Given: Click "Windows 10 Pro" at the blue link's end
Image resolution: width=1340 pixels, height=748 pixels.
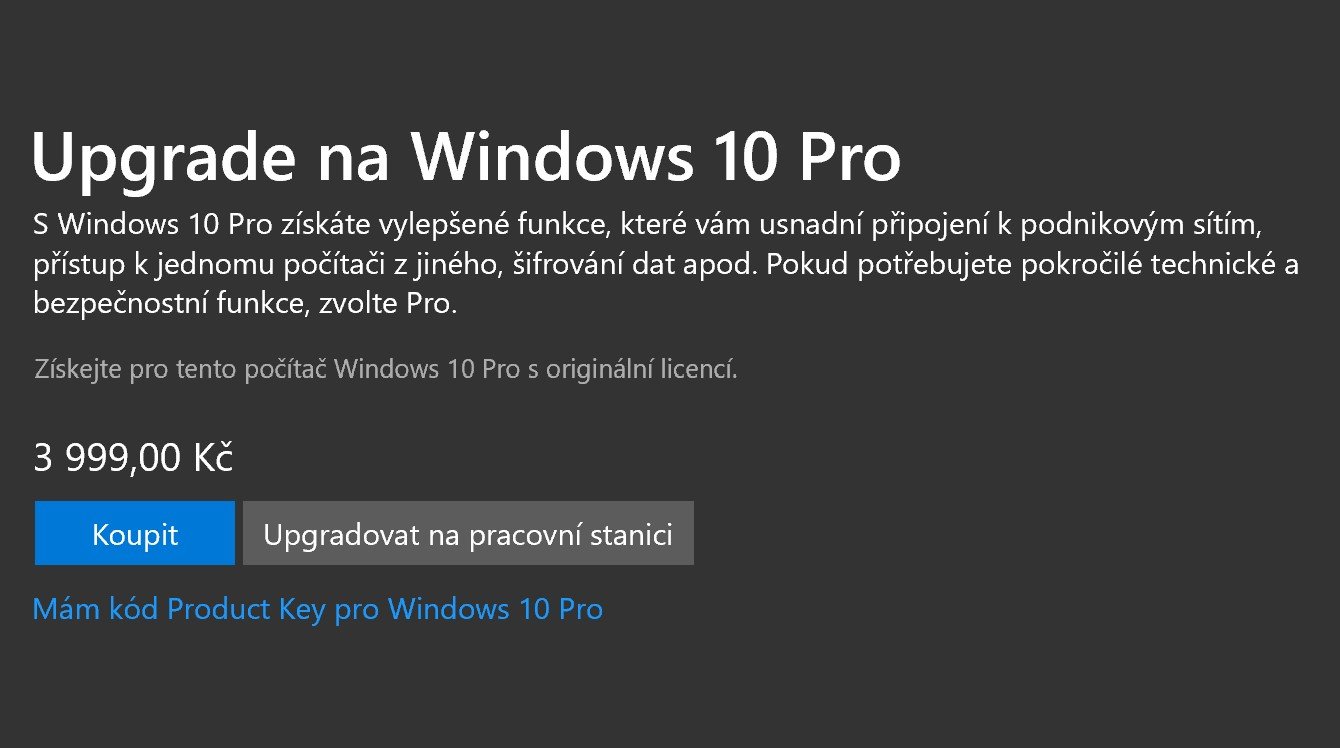Looking at the screenshot, I should [x=495, y=609].
